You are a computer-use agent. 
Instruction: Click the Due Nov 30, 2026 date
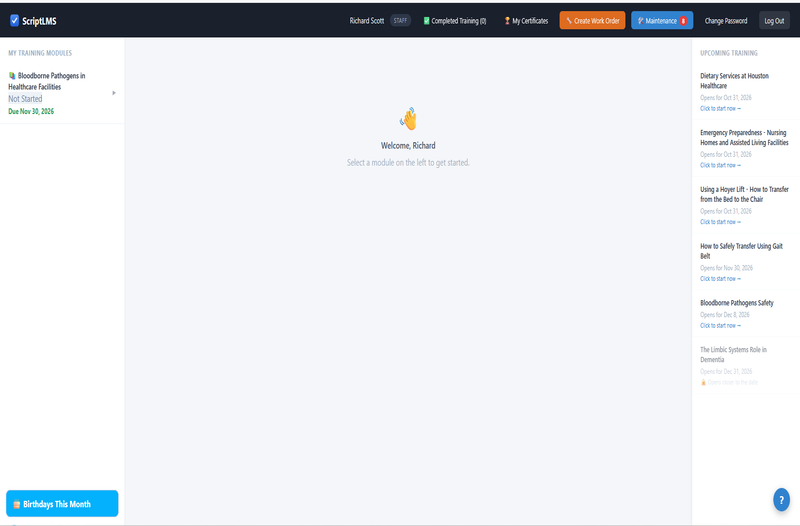(31, 111)
